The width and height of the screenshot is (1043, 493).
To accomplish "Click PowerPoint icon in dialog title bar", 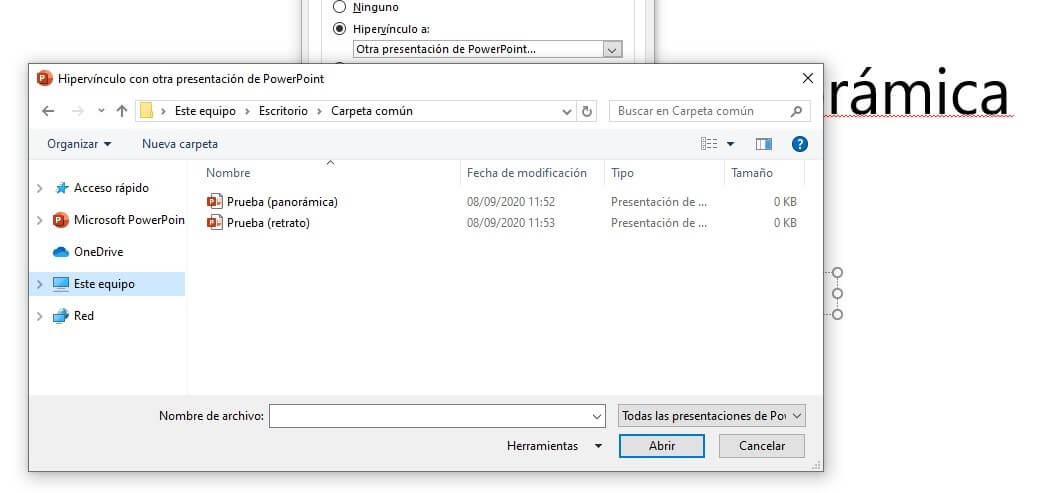I will pyautogui.click(x=45, y=79).
